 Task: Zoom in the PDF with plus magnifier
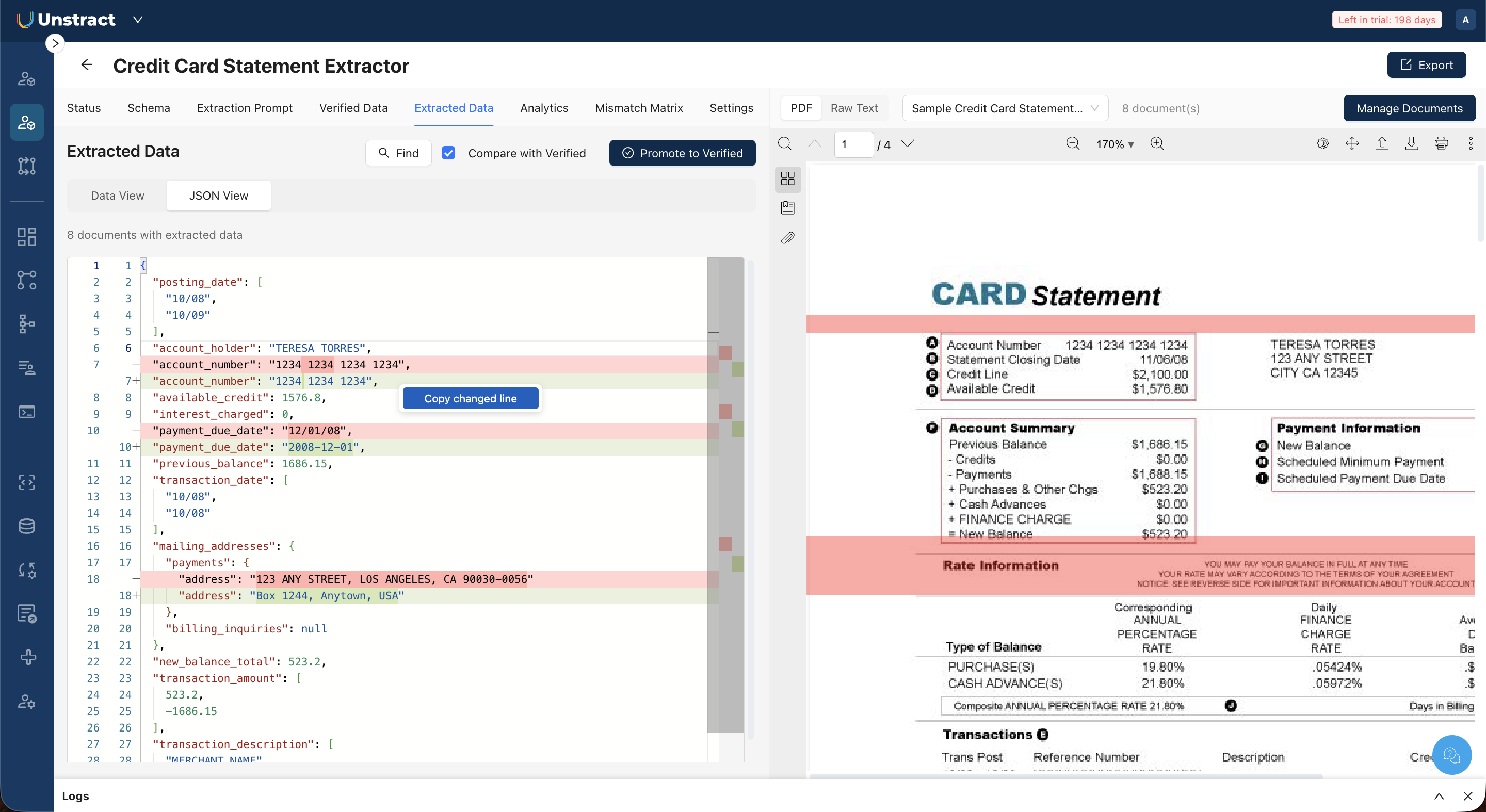pos(1157,143)
